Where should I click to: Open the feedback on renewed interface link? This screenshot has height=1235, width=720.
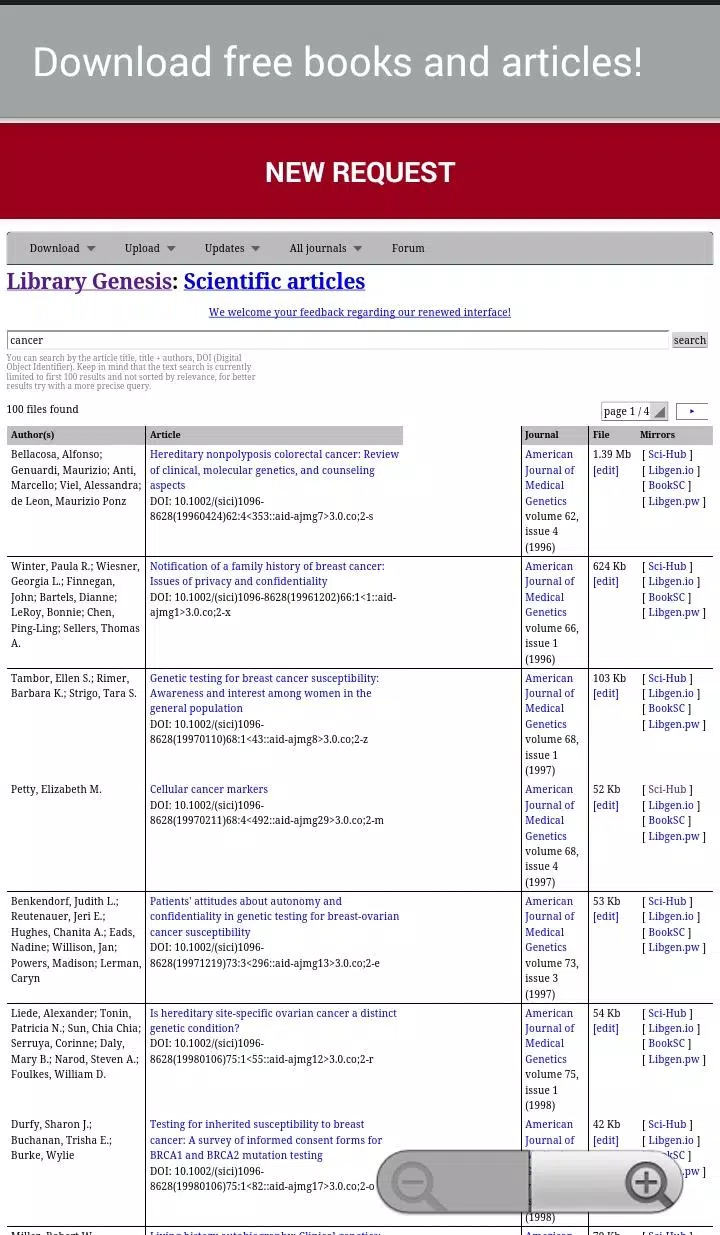[x=360, y=313]
